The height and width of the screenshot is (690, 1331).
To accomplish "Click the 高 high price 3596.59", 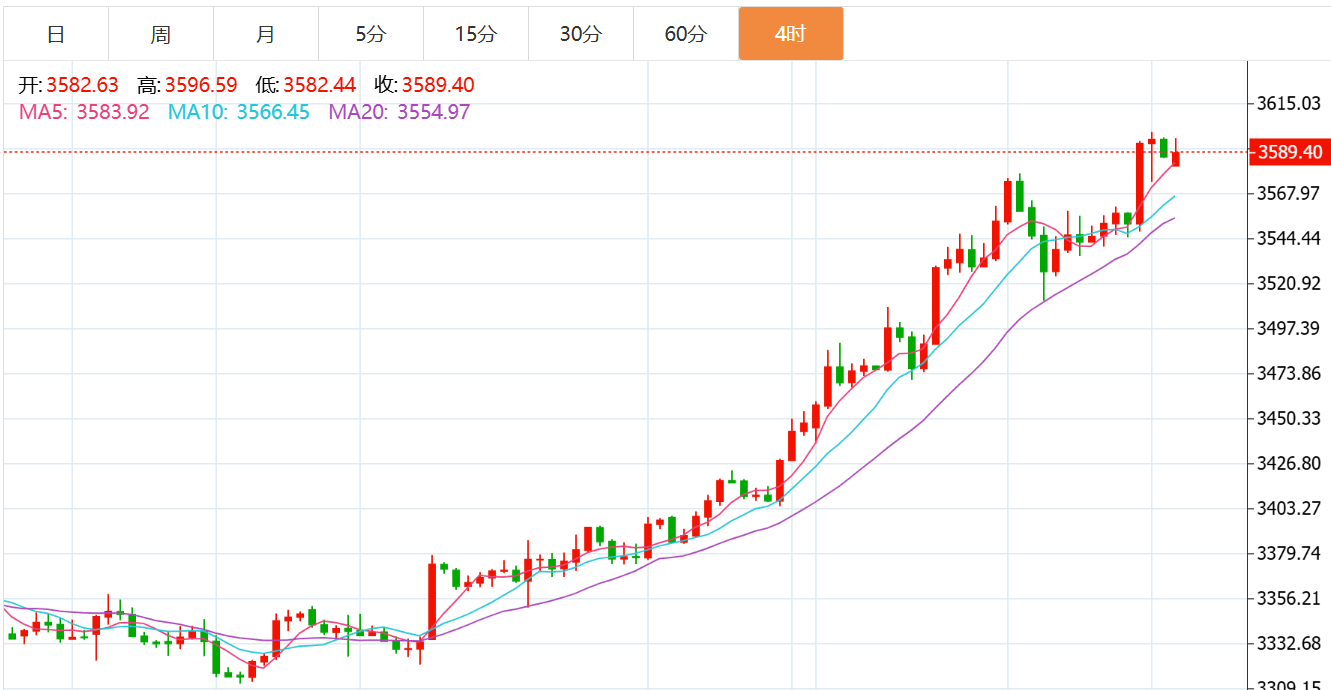I will (x=201, y=85).
